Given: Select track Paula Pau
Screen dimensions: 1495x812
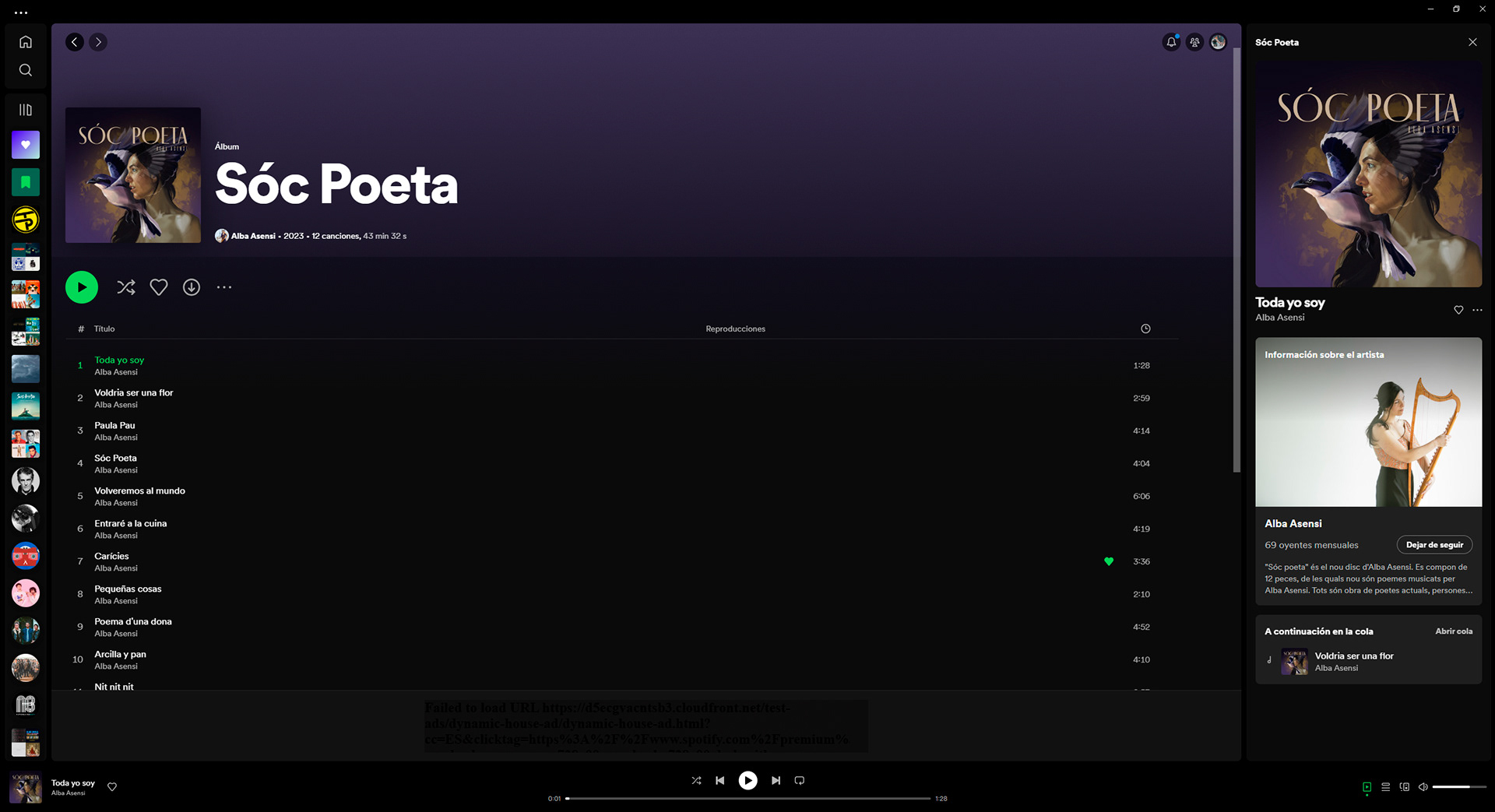Looking at the screenshot, I should pos(621,431).
